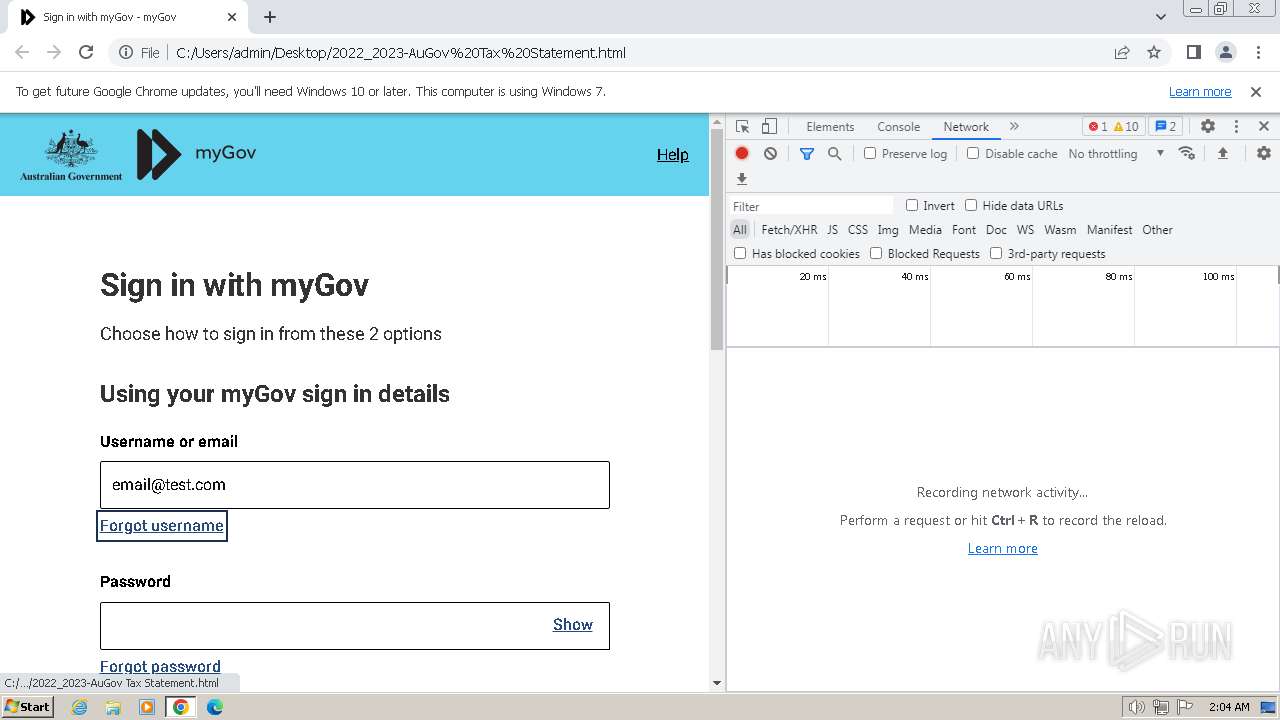Open the errors and warnings counter
The height and width of the screenshot is (720, 1280).
coord(1113,127)
